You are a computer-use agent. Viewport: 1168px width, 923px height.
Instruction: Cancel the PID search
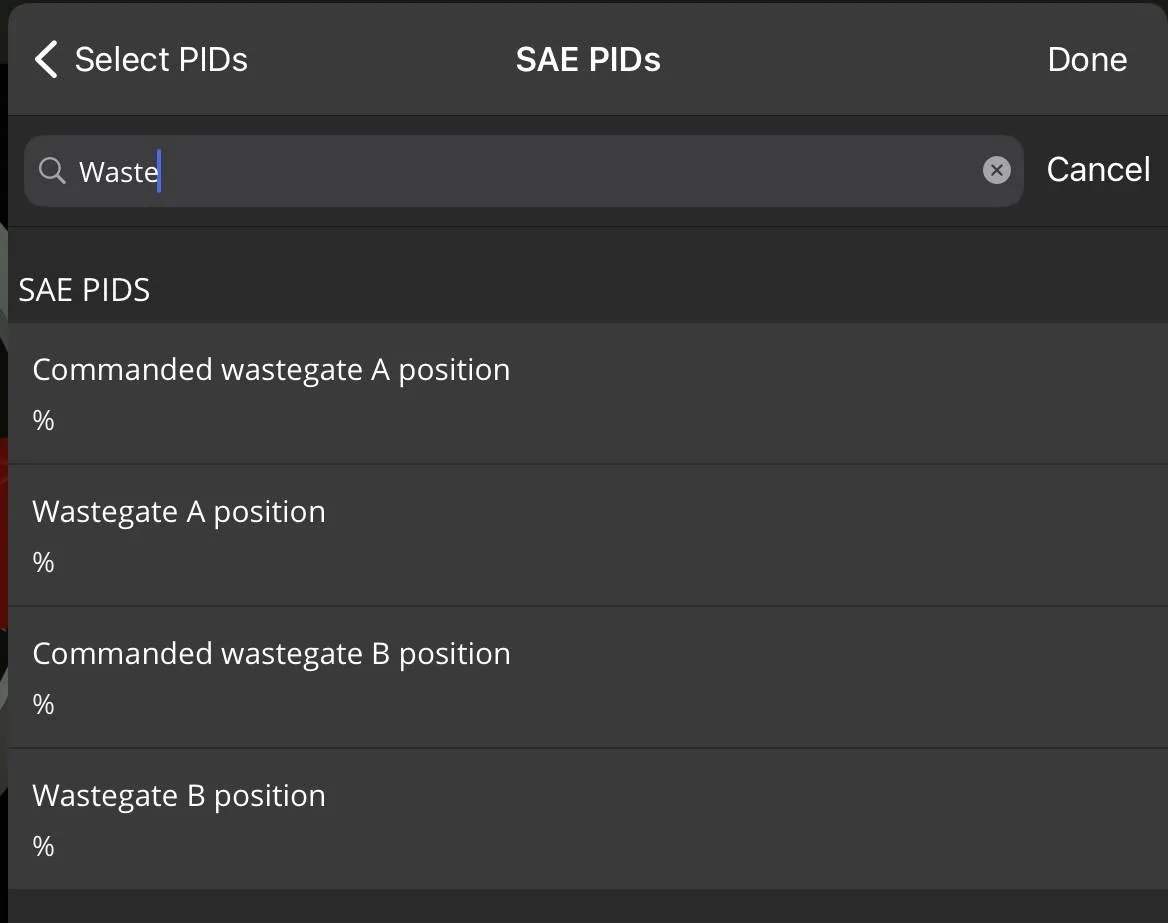1097,170
